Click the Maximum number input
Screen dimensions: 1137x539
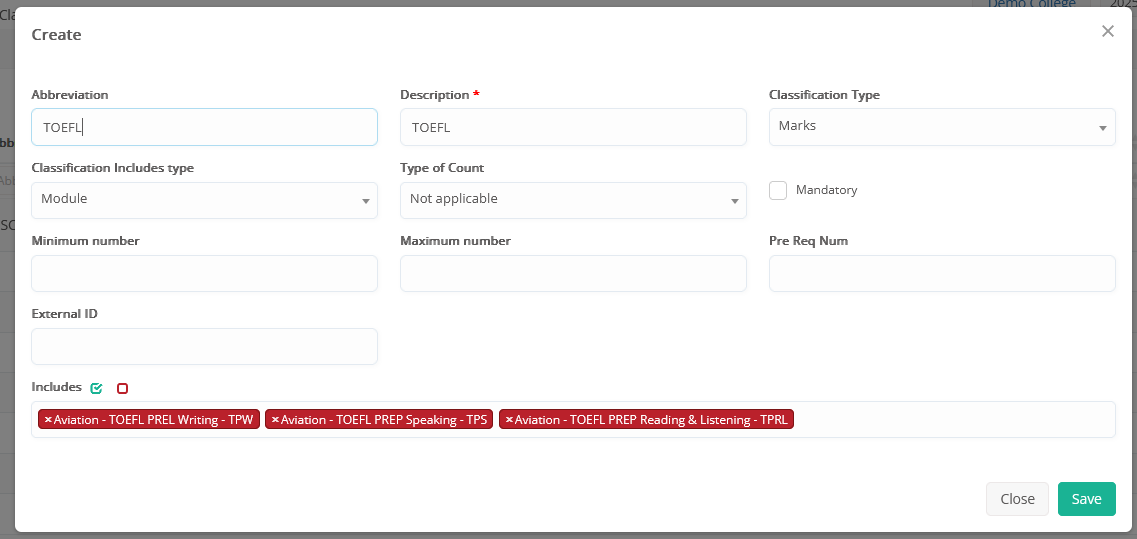pyautogui.click(x=572, y=273)
